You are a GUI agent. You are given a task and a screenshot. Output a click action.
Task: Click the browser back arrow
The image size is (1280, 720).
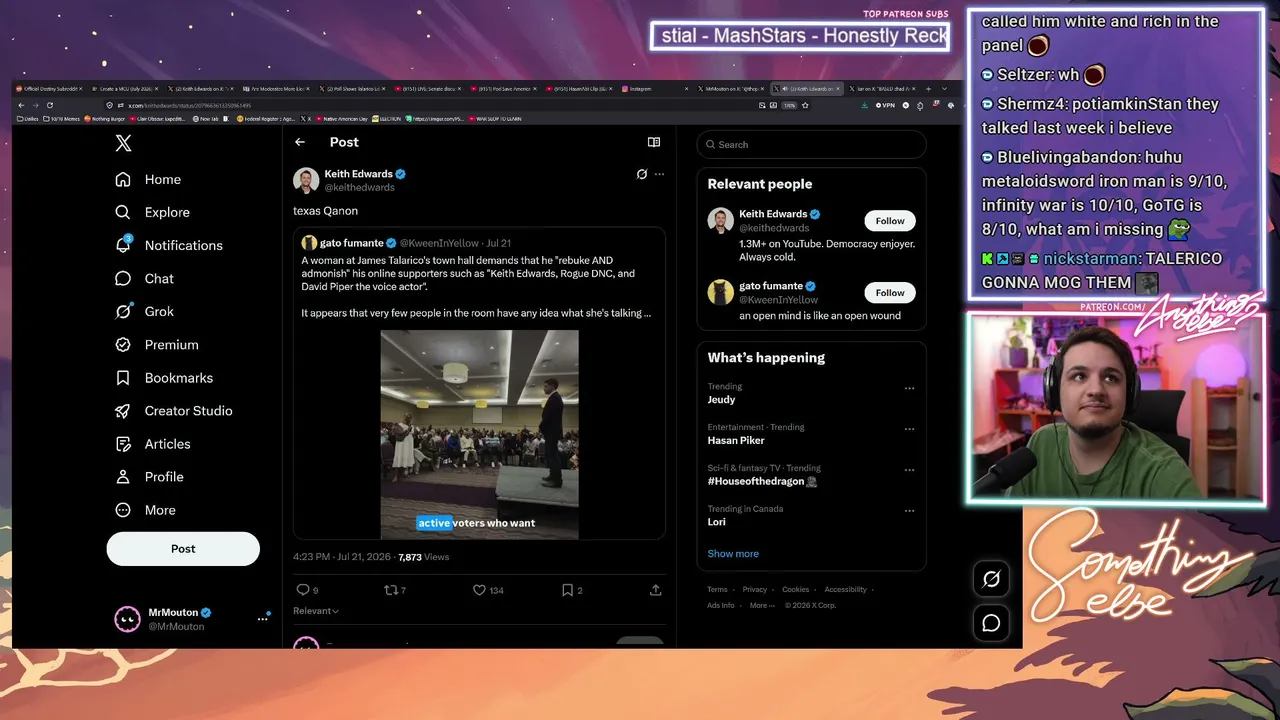(22, 105)
